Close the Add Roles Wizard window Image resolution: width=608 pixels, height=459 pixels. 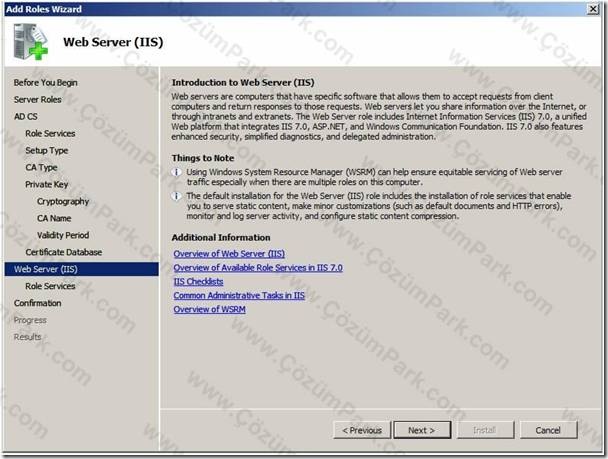(x=593, y=9)
